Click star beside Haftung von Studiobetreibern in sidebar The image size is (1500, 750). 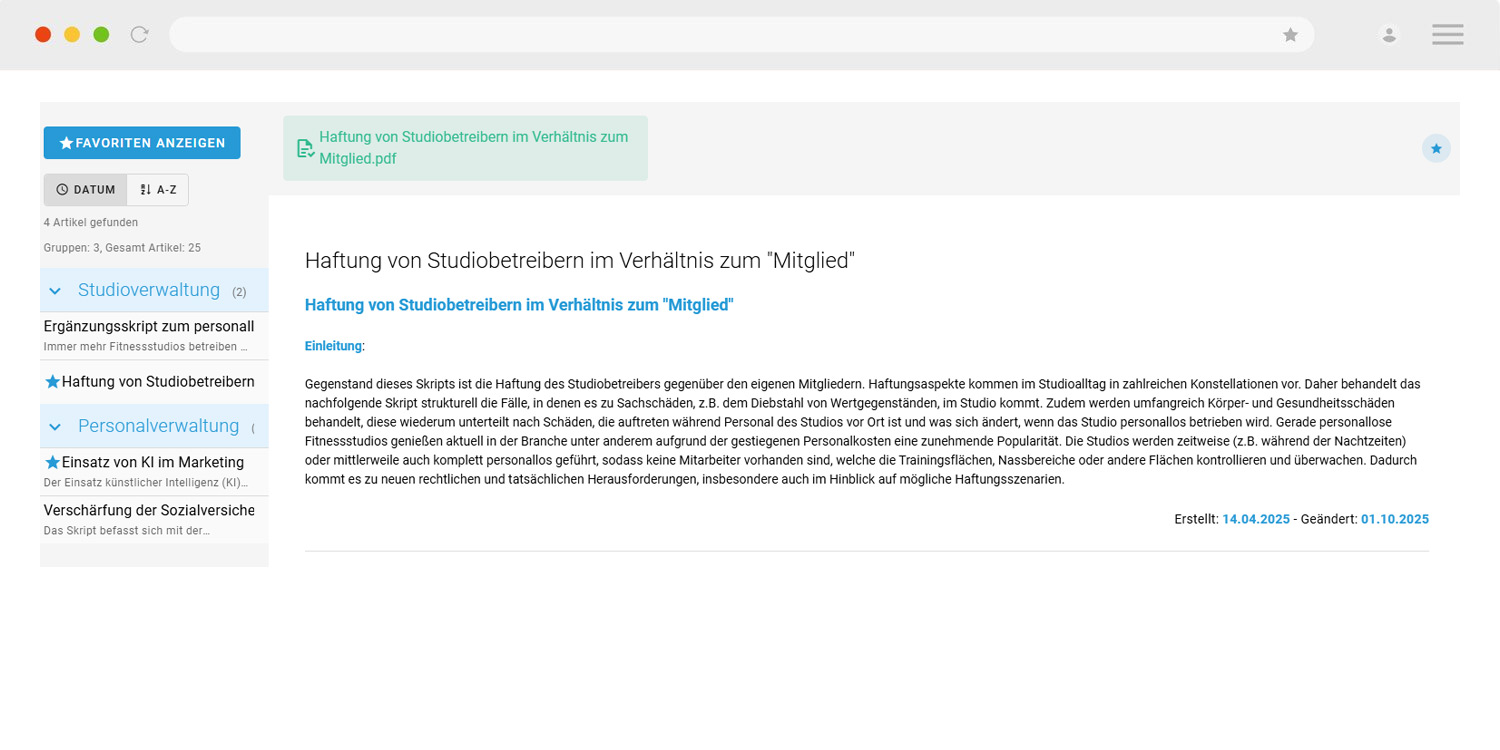tap(52, 382)
